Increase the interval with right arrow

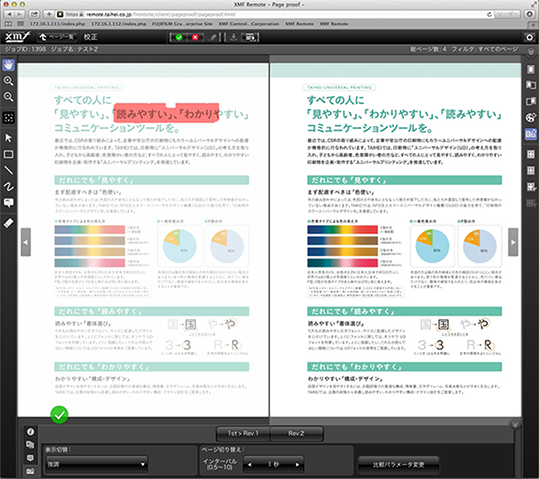[x=297, y=465]
